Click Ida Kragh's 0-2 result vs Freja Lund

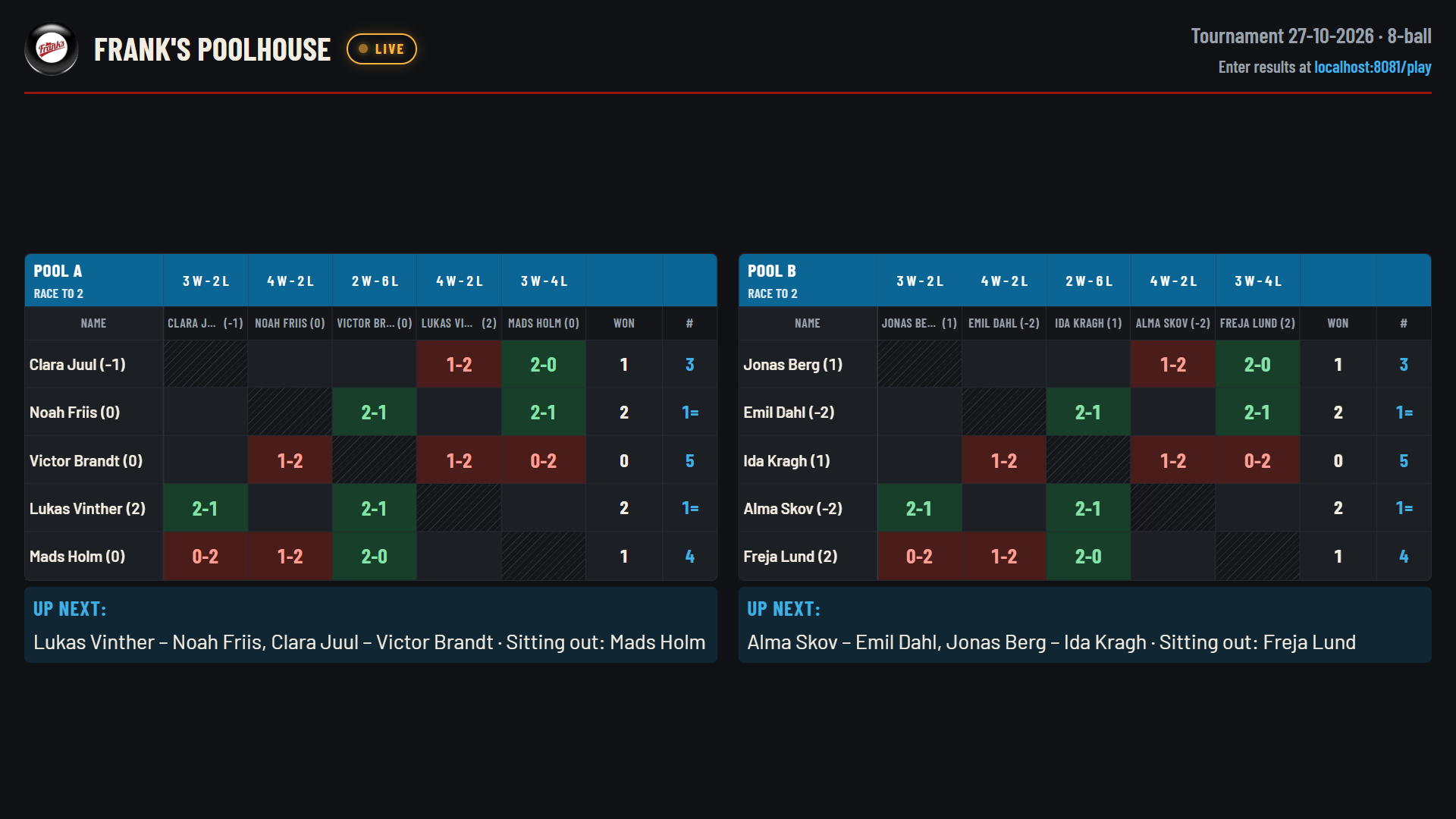click(x=1257, y=461)
